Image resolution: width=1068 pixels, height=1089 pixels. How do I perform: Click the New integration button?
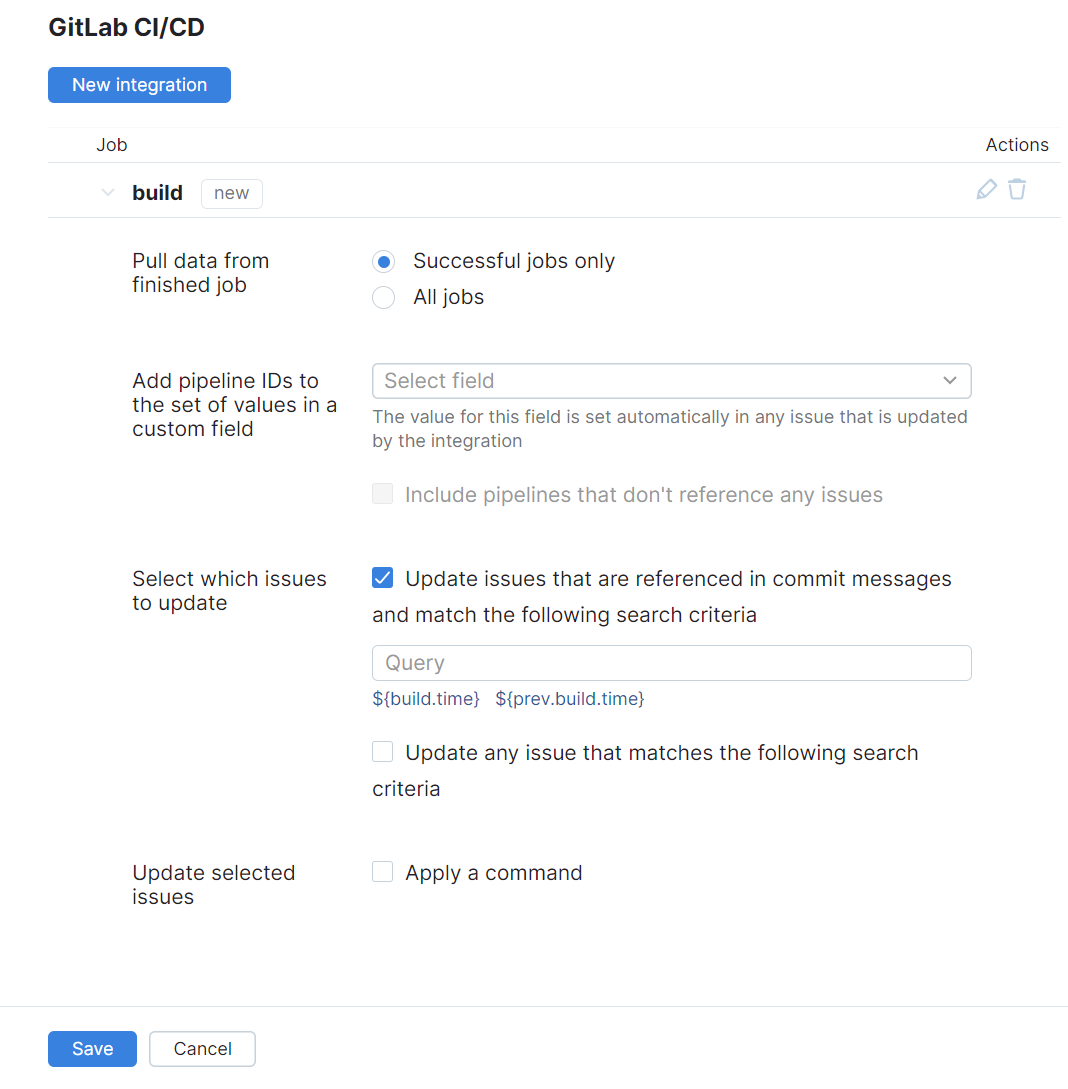[139, 85]
